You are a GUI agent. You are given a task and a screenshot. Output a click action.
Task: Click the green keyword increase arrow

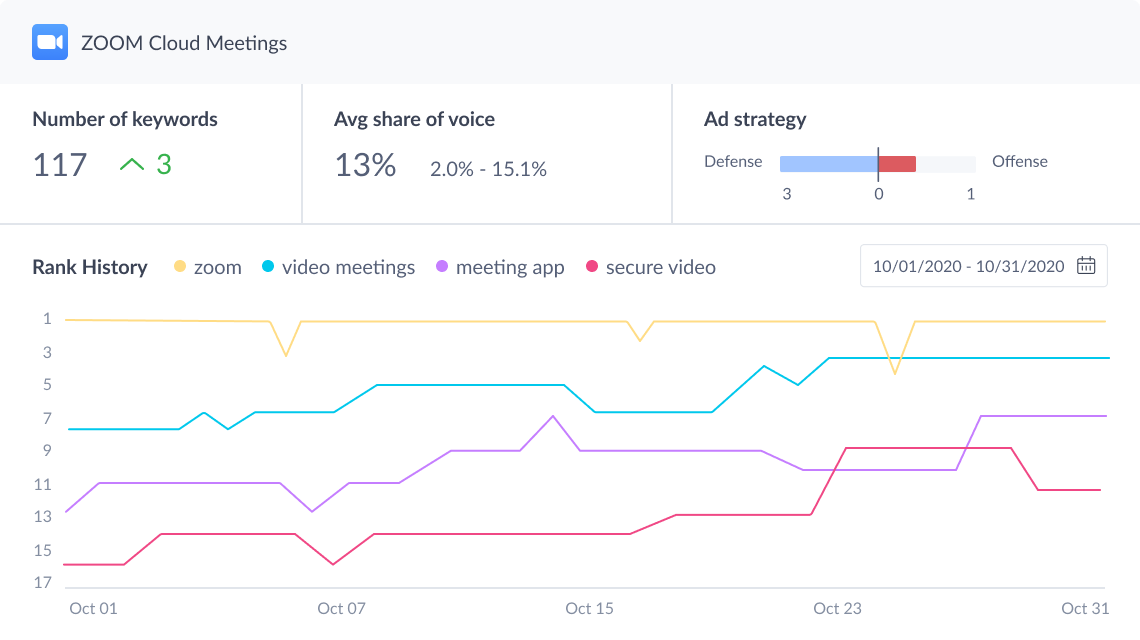click(x=132, y=165)
